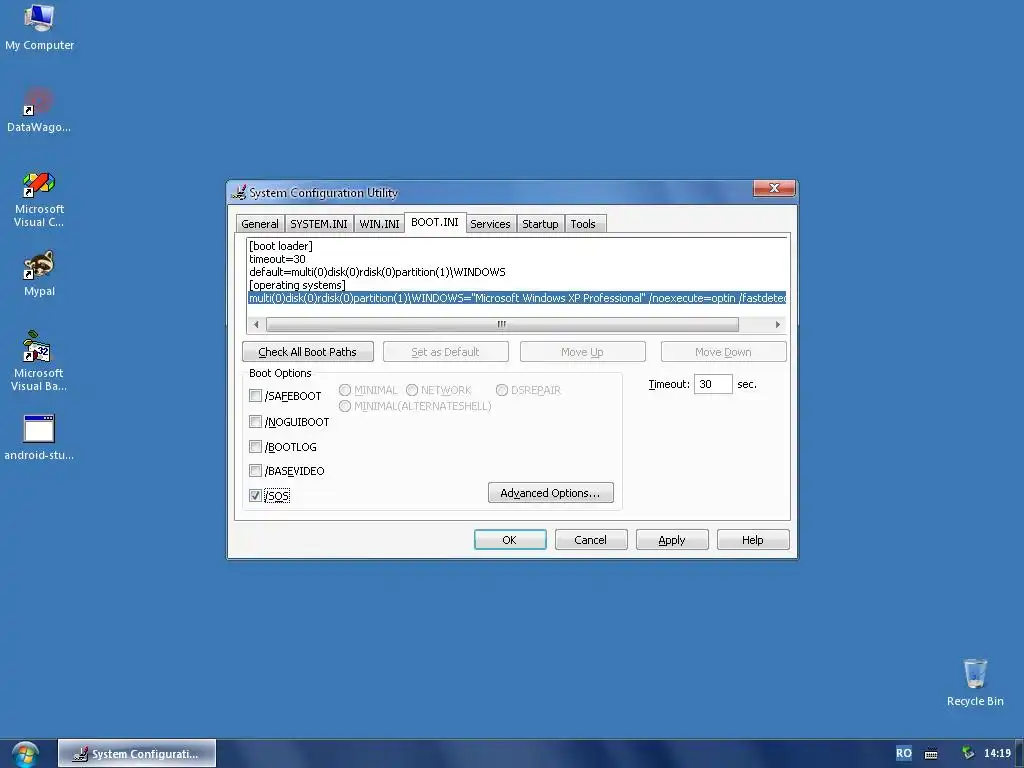Image resolution: width=1024 pixels, height=768 pixels.
Task: Close the System Configuration Utility window
Action: pyautogui.click(x=774, y=188)
